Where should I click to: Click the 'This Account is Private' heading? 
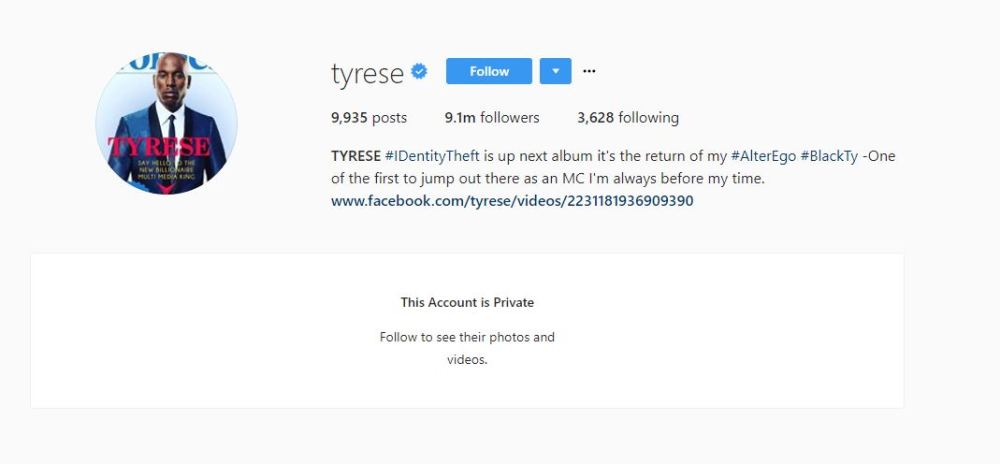coord(467,302)
